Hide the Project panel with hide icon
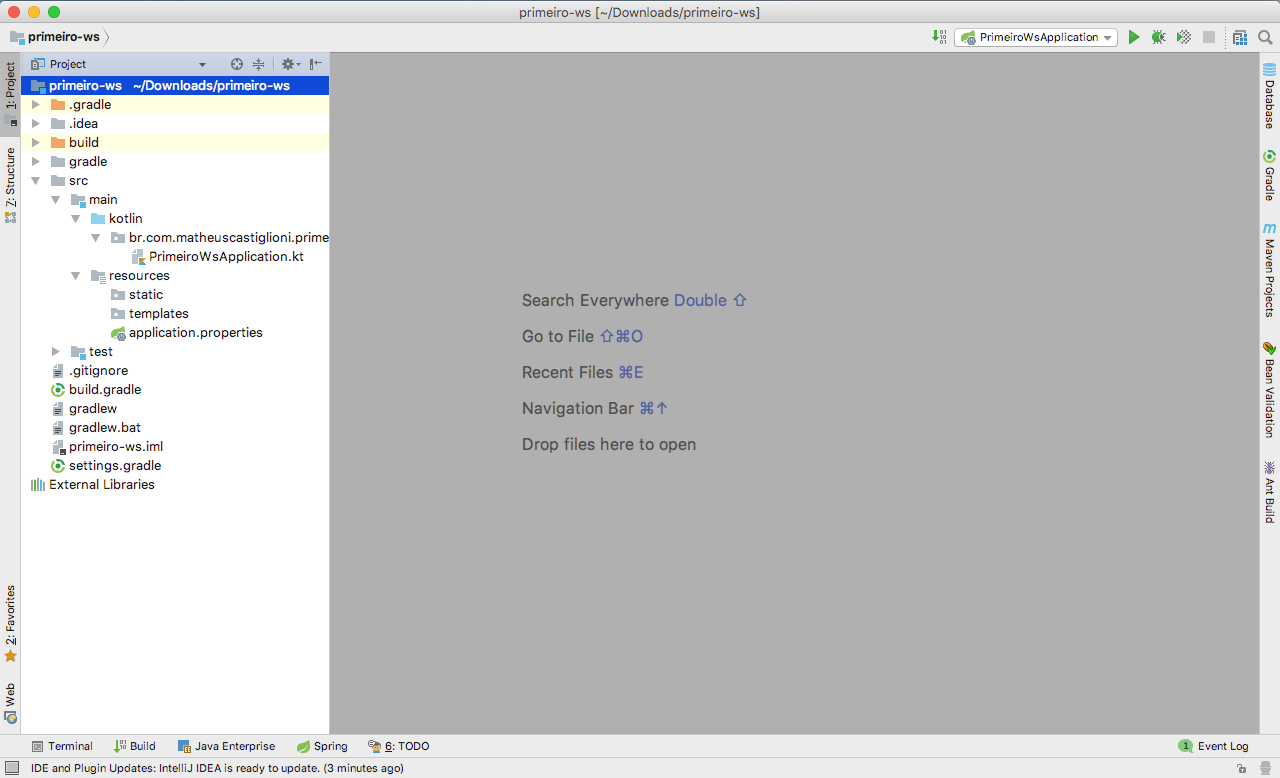Screen dimensions: 1280x778 pos(315,64)
